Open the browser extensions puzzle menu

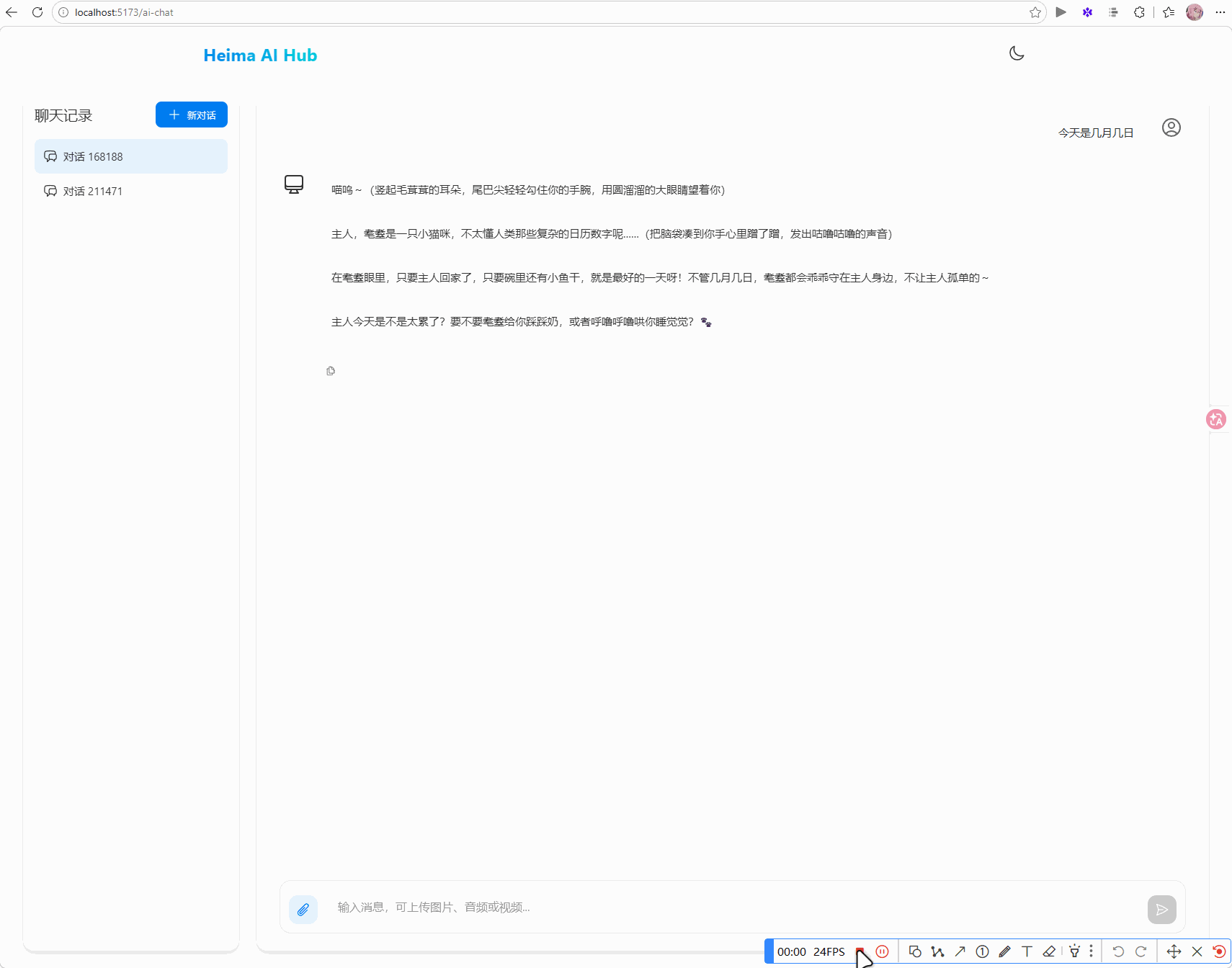coord(1139,12)
